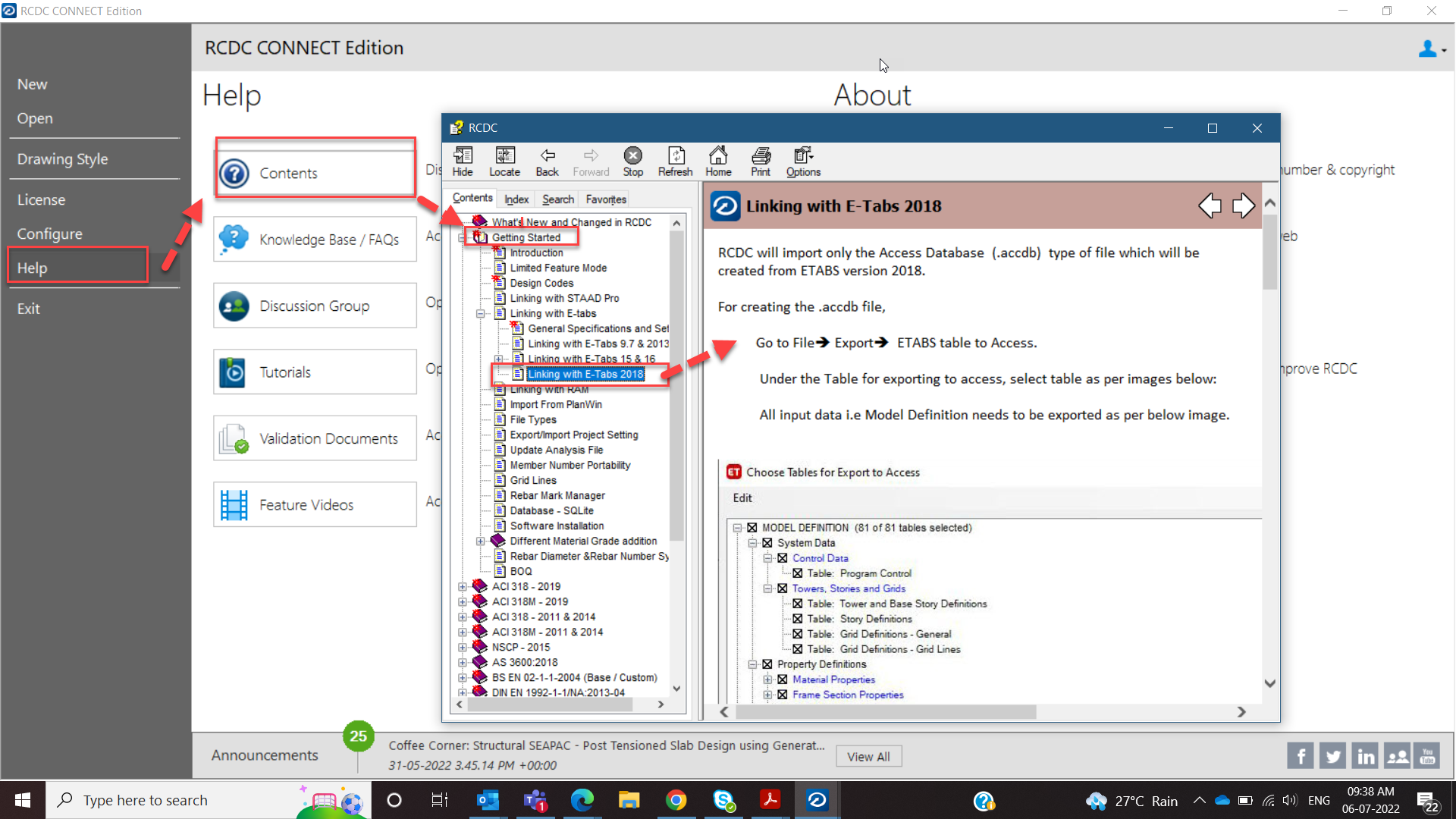Expand Different Material Grade addition node
The height and width of the screenshot is (819, 1456).
pos(480,541)
